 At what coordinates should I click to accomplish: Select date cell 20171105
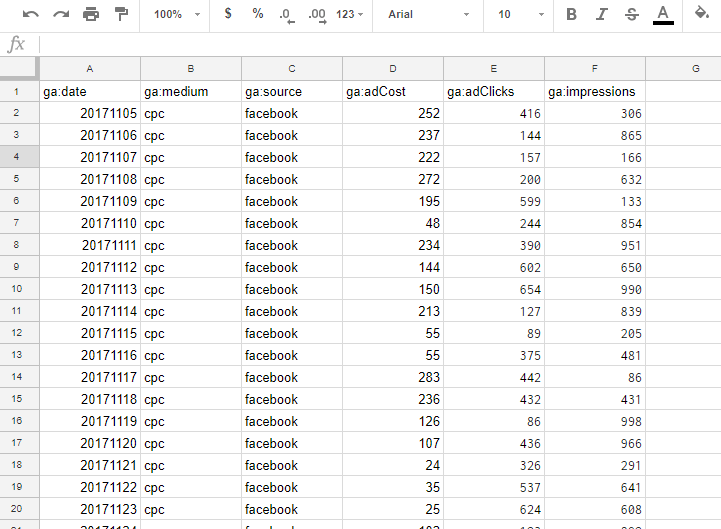coord(90,113)
